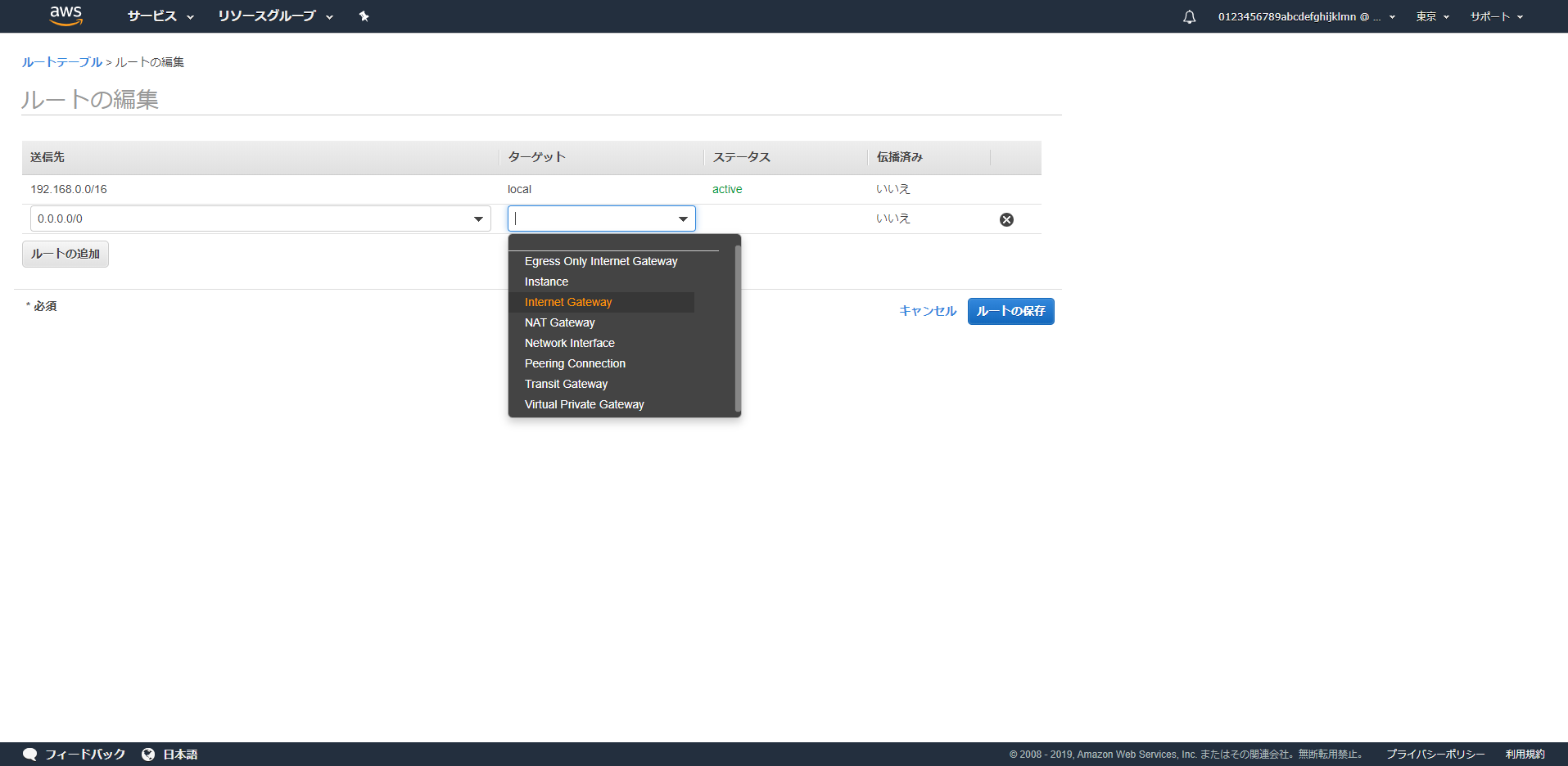The width and height of the screenshot is (1568, 766).
Task: Click the キャンセル link
Action: coord(927,311)
